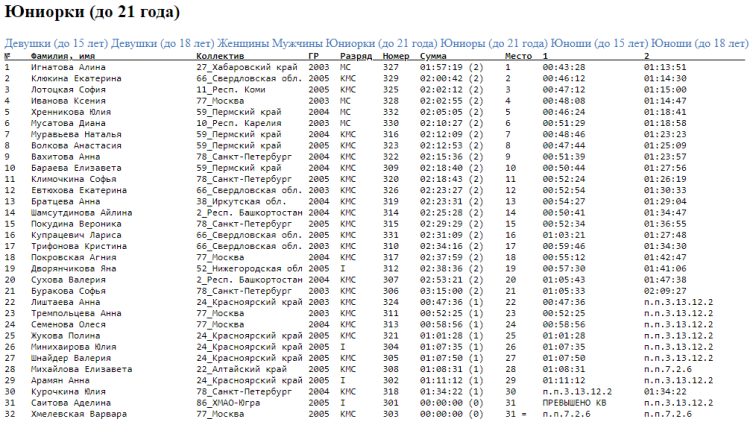Click the Юниорки (до 21 года) page heading
Viewport: 750px width, 422px height.
pos(93,13)
